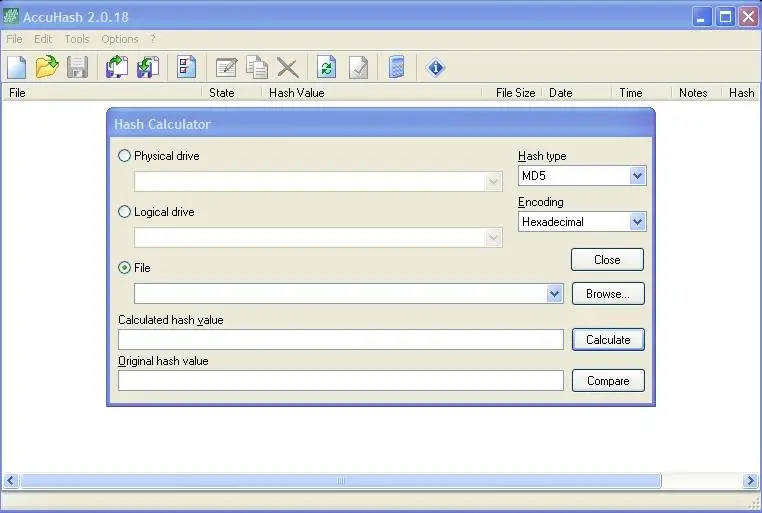Click the blue info diamond icon

[x=435, y=67]
